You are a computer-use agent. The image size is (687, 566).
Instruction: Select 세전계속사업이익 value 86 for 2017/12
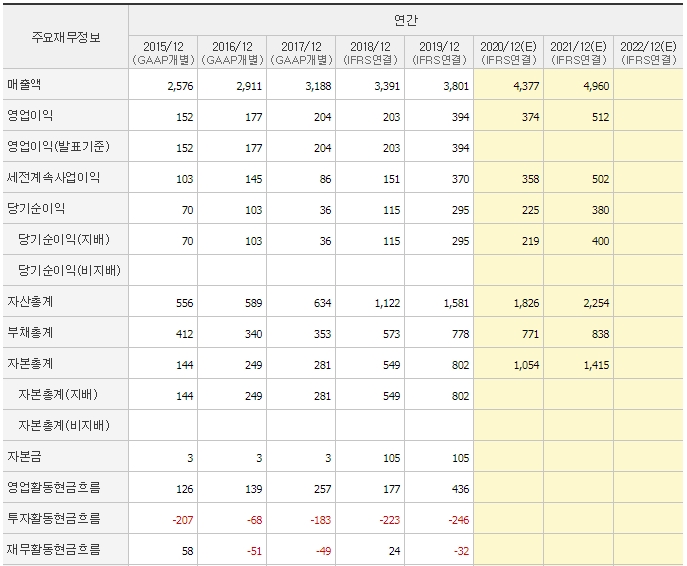click(325, 179)
